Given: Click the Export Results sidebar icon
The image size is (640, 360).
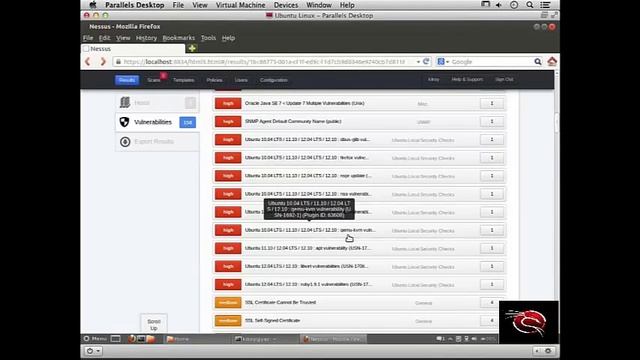Looking at the screenshot, I should pos(125,142).
